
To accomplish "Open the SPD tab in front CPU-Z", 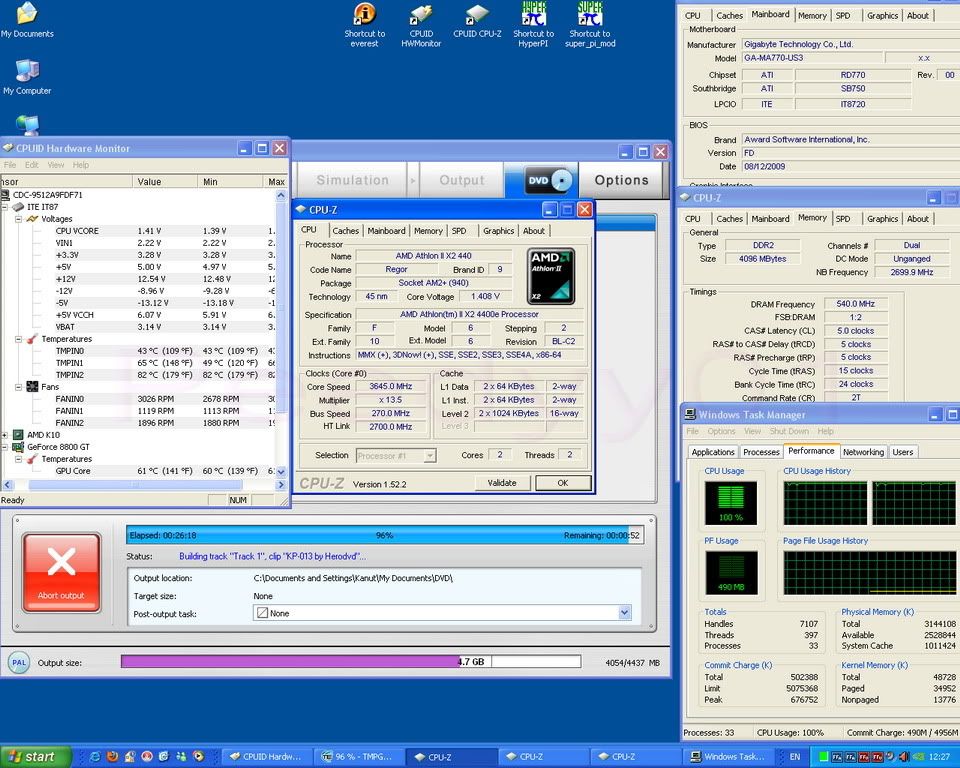I will click(x=459, y=231).
